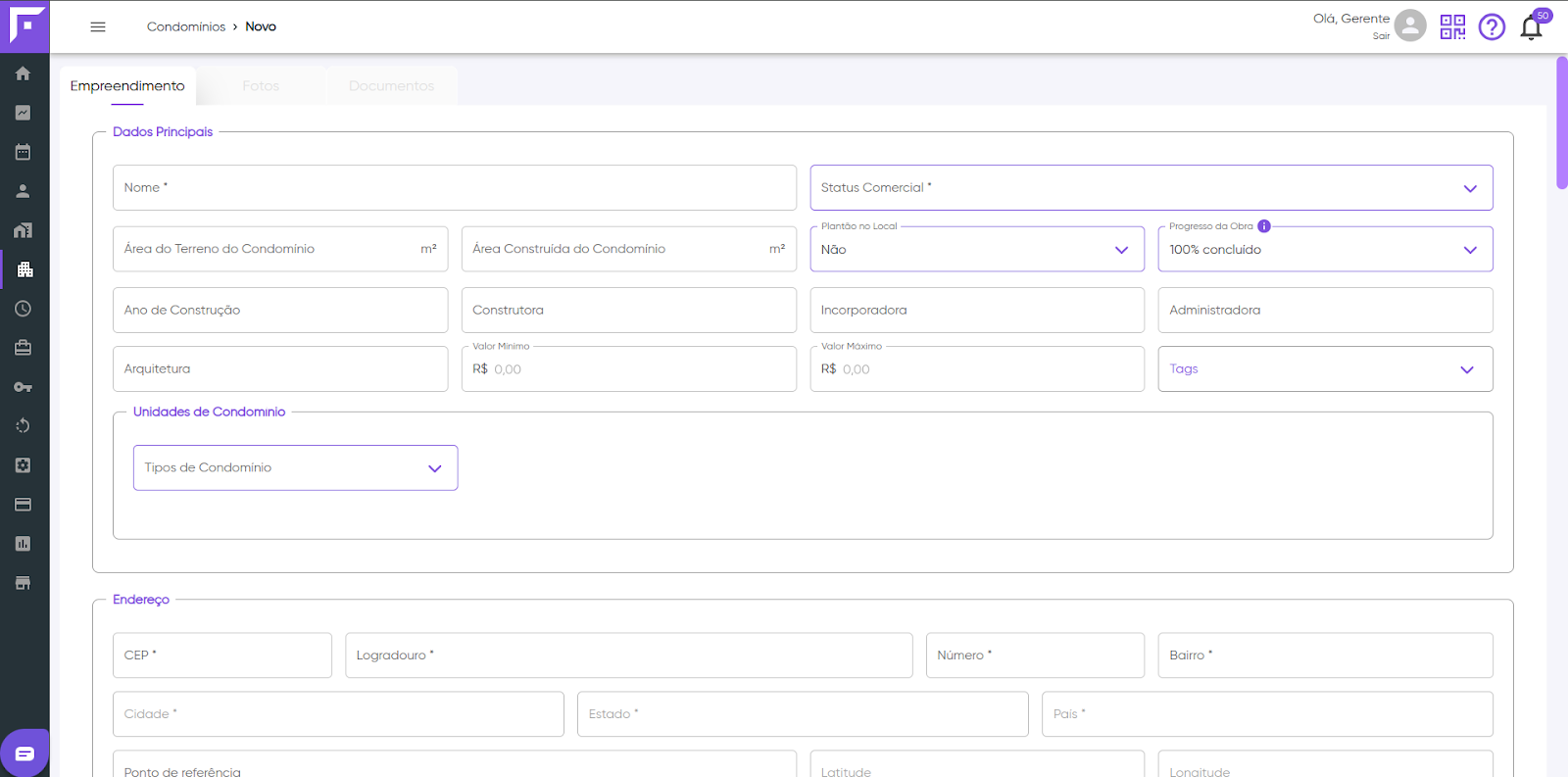Open the trend chart sidebar icon
1568x777 pixels.
23,113
